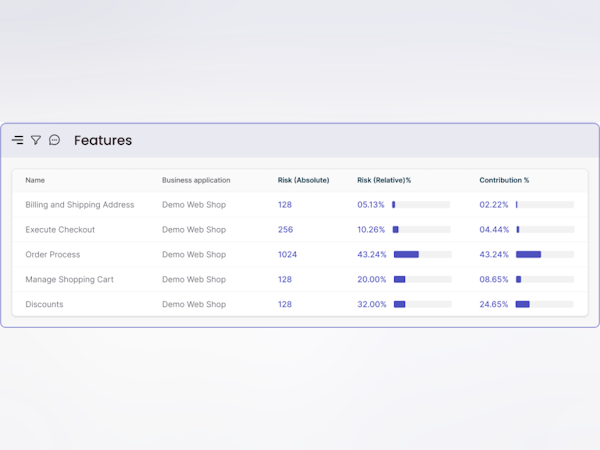Click Demo Web Shop in Discounts row
This screenshot has height=450, width=600.
coord(194,304)
